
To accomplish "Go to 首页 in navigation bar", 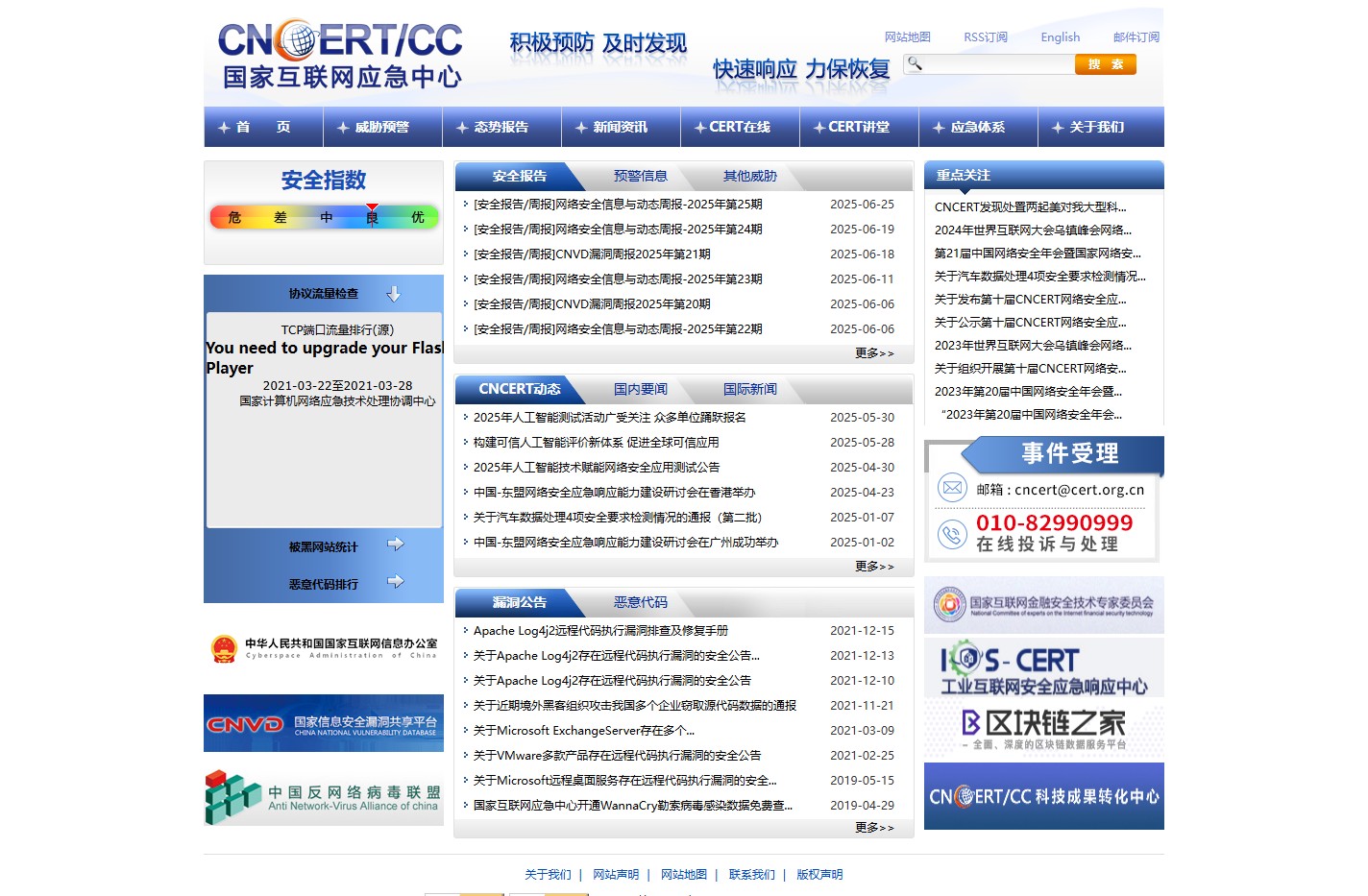I will pos(263,127).
